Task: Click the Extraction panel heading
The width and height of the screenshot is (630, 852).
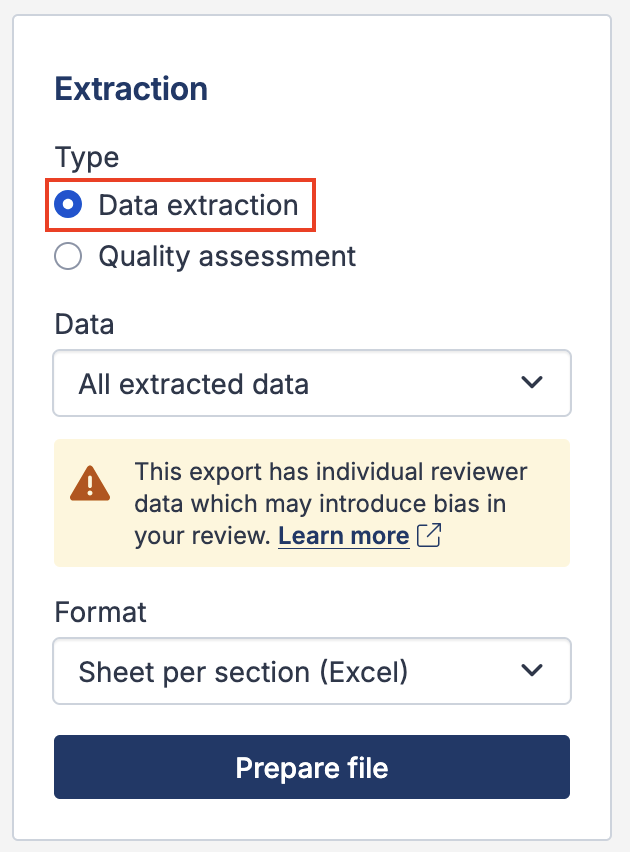Action: pyautogui.click(x=131, y=89)
